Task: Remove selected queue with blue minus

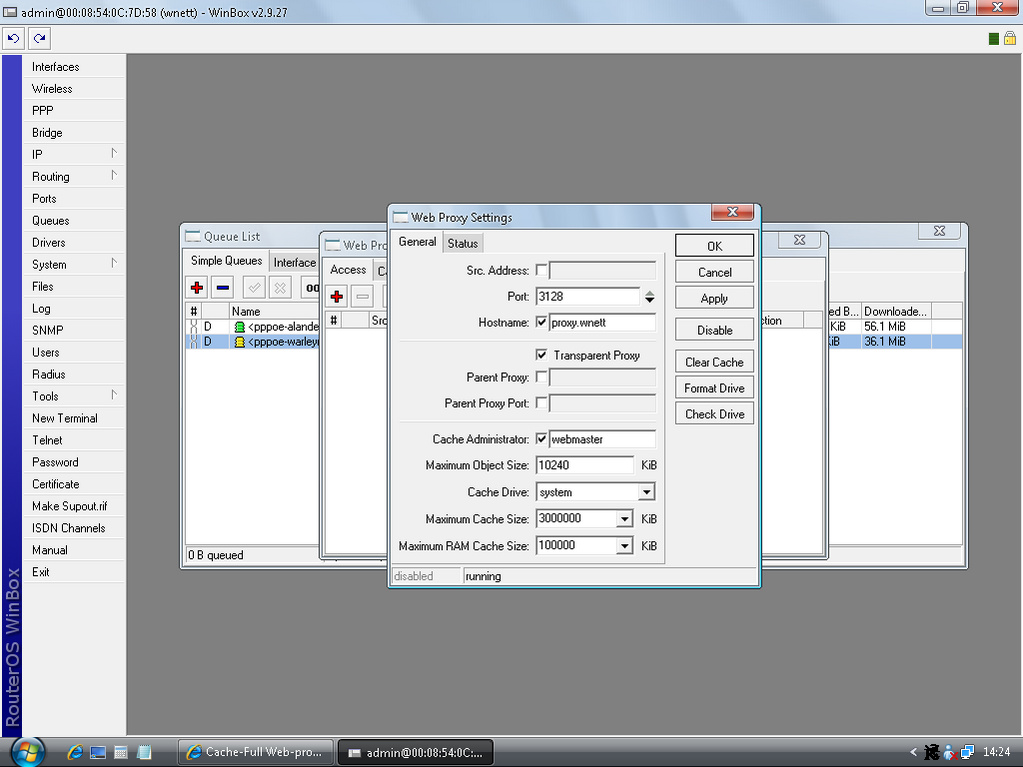Action: tap(222, 287)
